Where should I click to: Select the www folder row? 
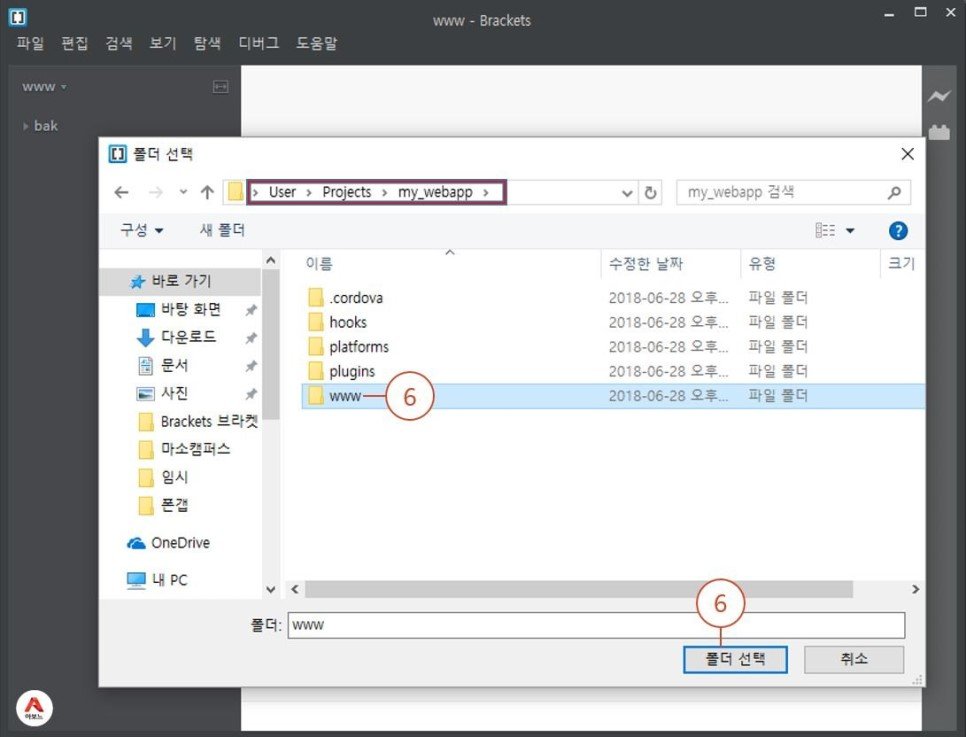[613, 396]
